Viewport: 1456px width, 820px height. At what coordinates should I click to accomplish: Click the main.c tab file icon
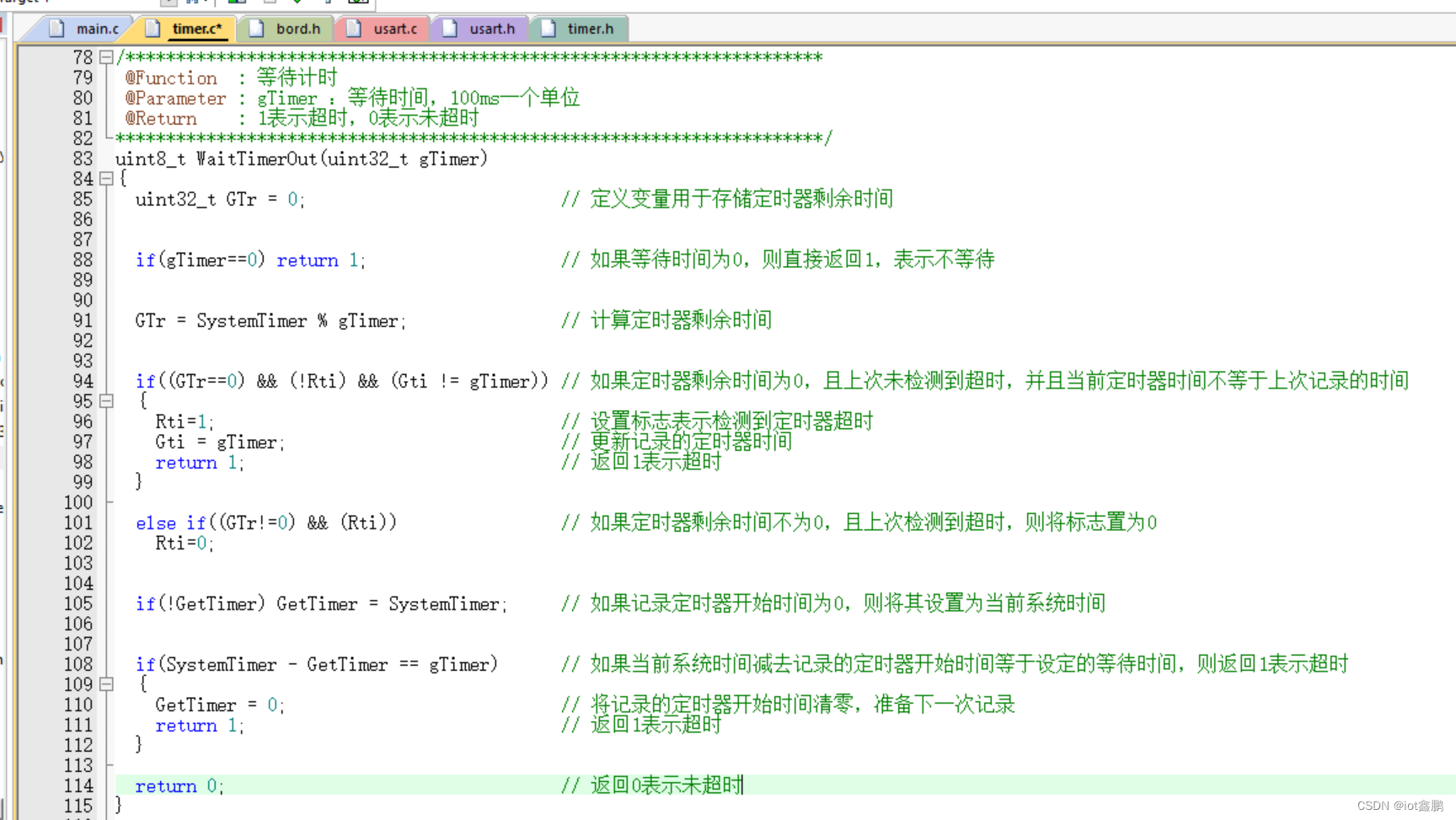pos(56,29)
